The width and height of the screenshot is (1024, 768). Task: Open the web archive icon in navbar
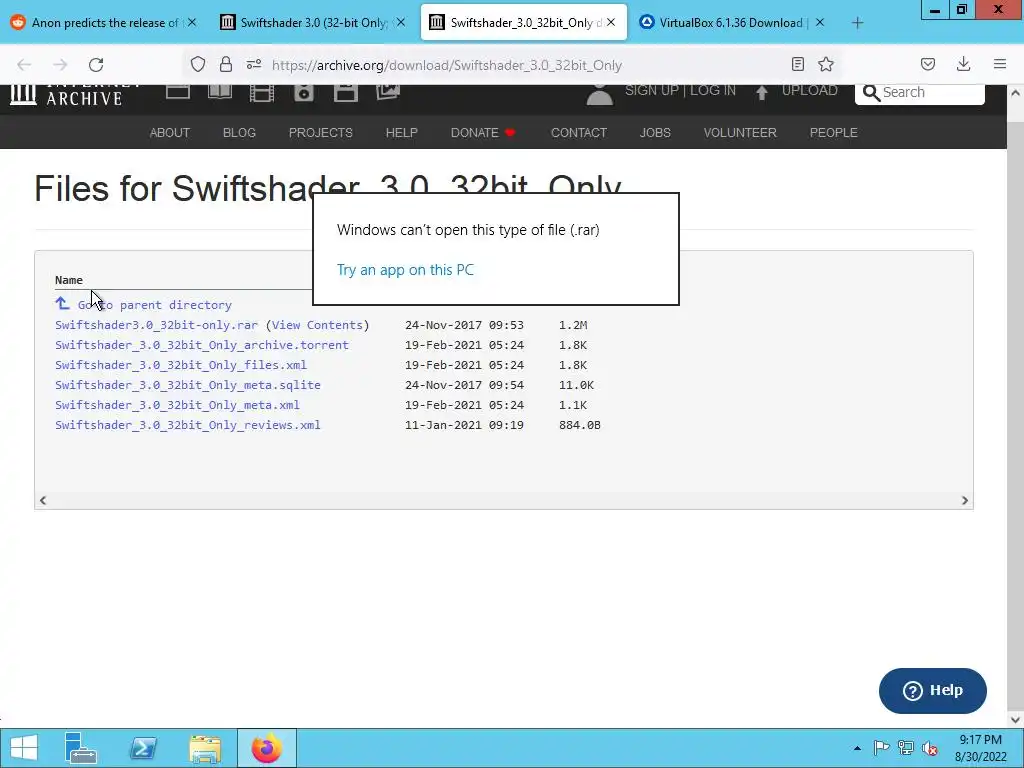pyautogui.click(x=178, y=91)
